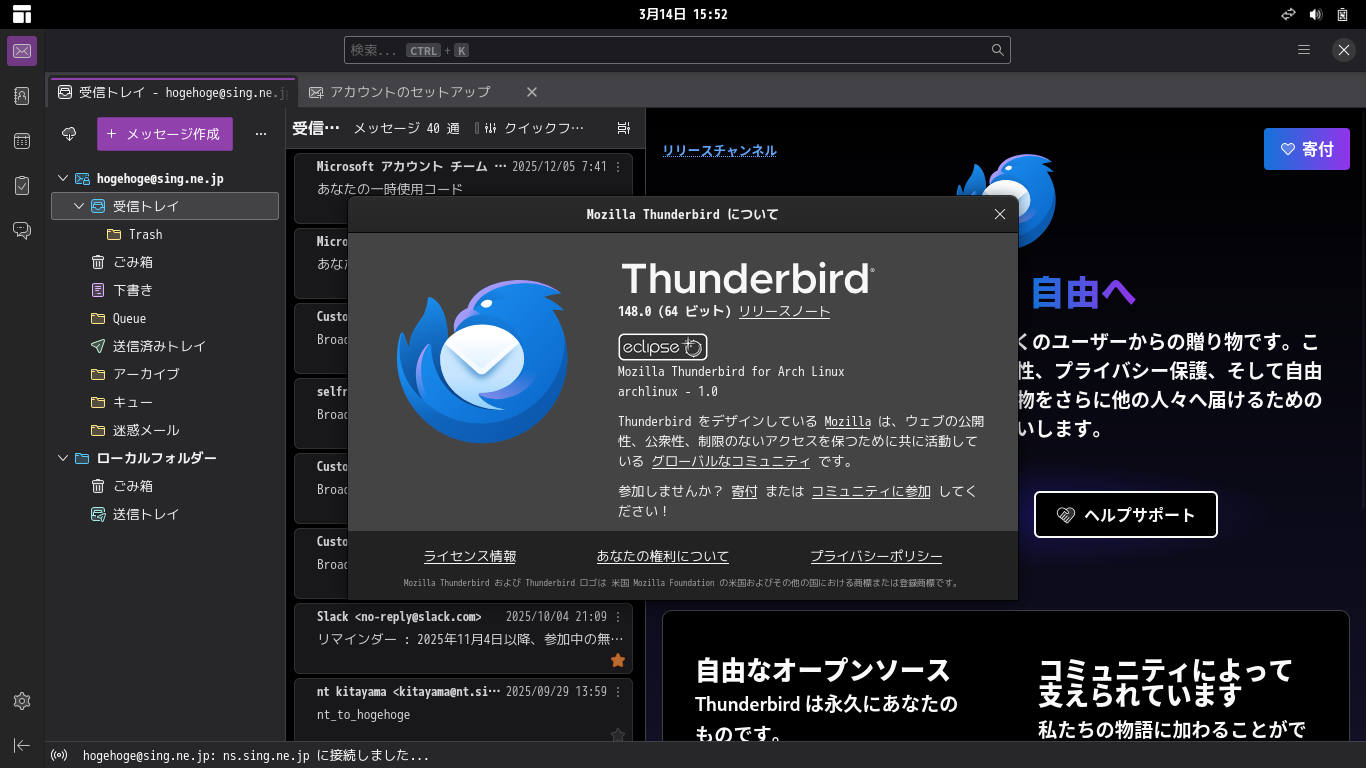Screen dimensions: 1366x768
Task: Close the アカウントのセットアップ tab
Action: pyautogui.click(x=532, y=92)
